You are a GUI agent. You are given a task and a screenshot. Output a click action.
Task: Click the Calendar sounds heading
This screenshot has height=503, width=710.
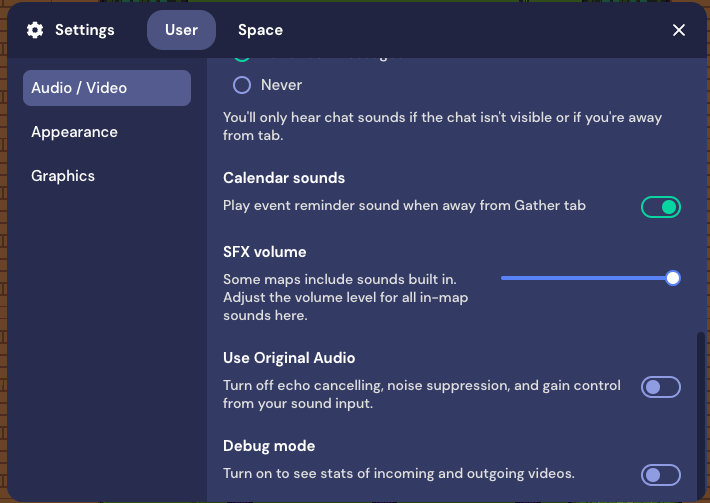click(x=284, y=178)
